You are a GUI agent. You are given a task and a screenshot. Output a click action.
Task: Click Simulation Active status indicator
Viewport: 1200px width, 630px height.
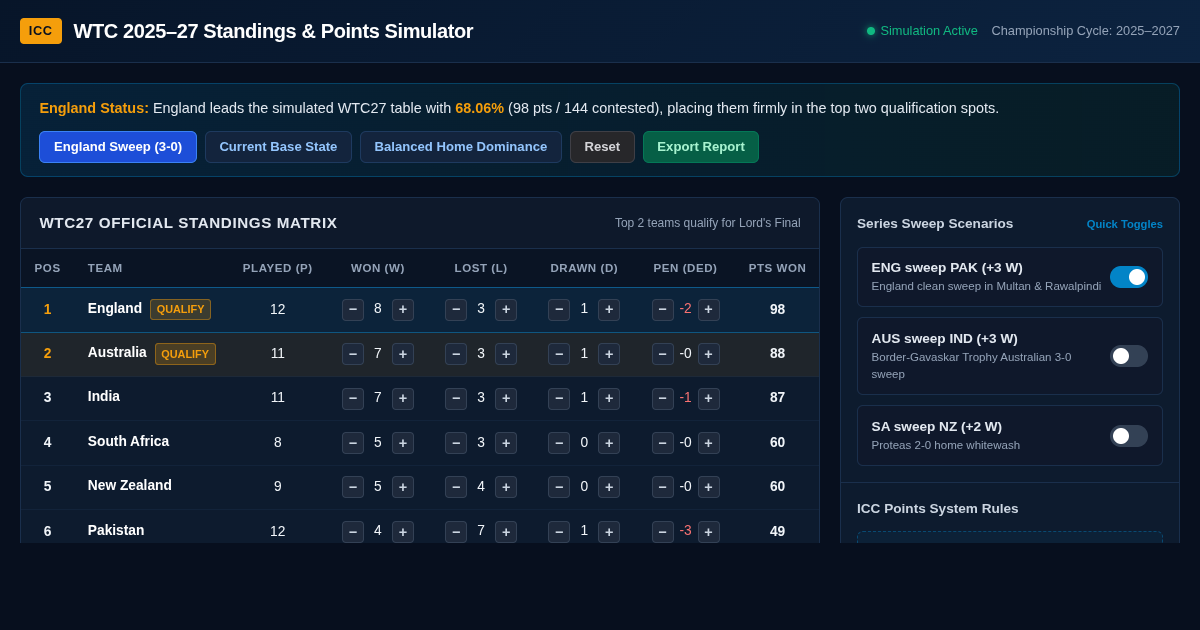point(922,31)
